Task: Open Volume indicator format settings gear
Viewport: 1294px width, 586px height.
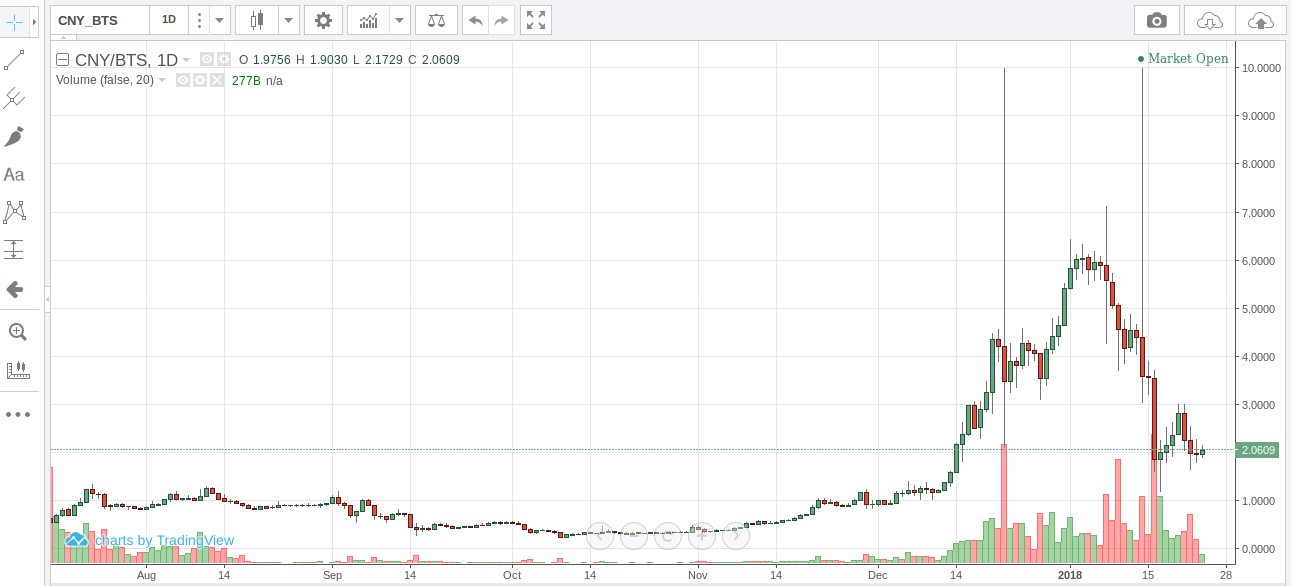Action: (x=199, y=80)
